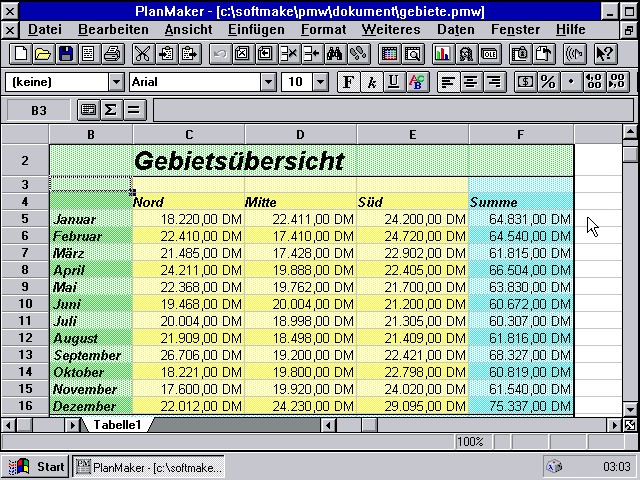
Task: Click the formula input field
Action: [393, 110]
